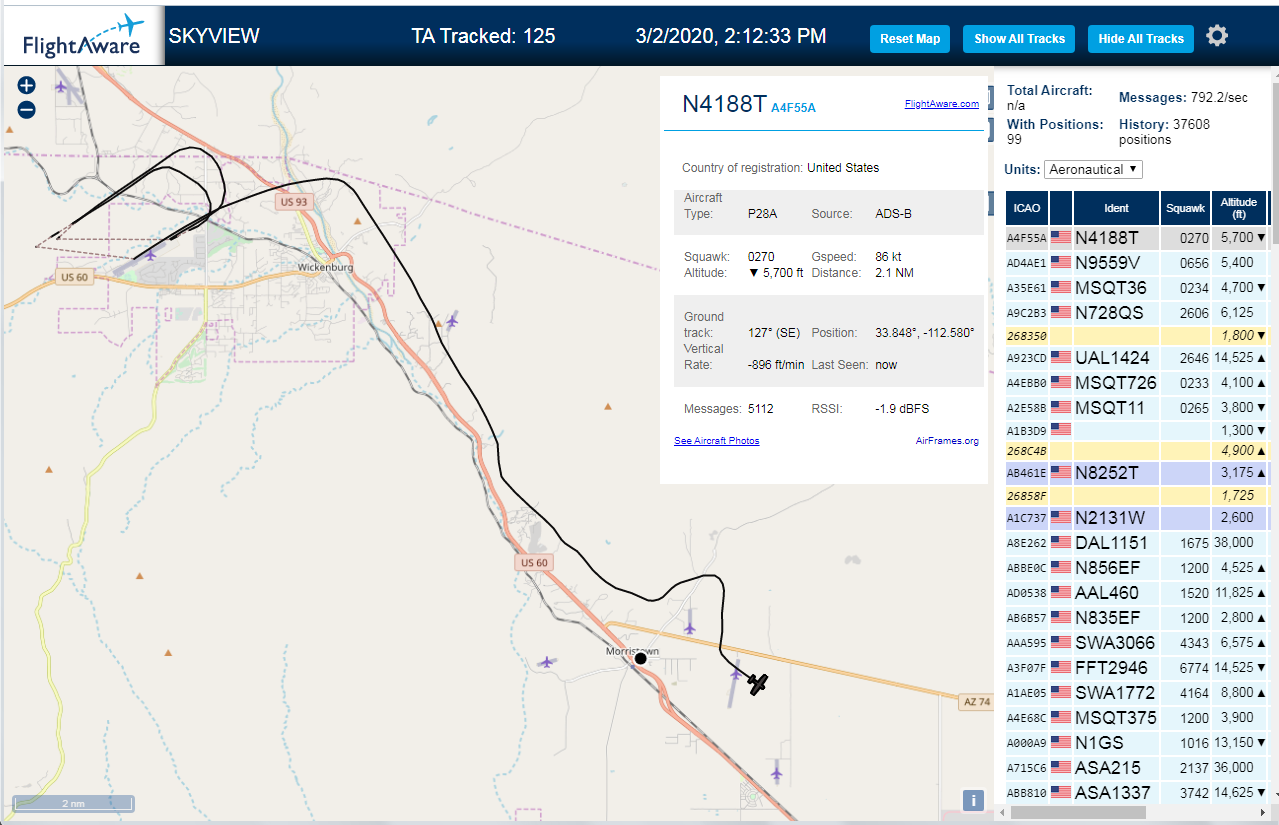Click the FlightAware logo

pyautogui.click(x=82, y=37)
